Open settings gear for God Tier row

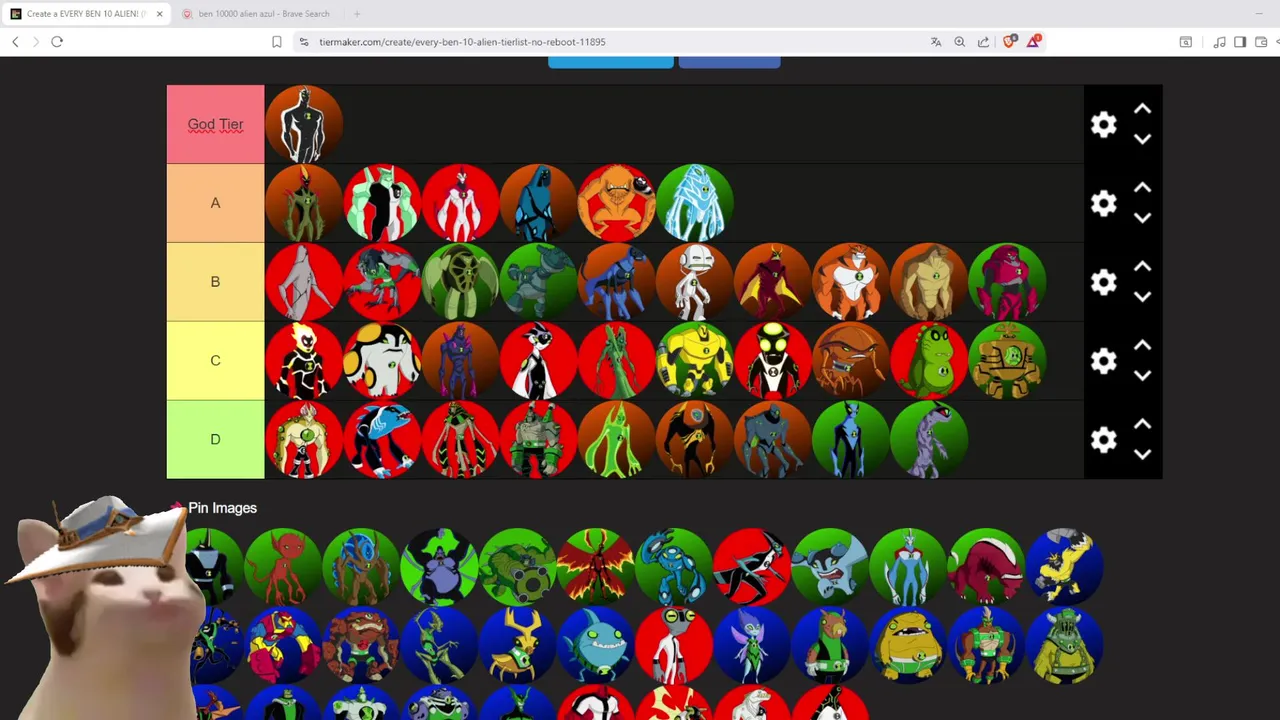coord(1103,124)
